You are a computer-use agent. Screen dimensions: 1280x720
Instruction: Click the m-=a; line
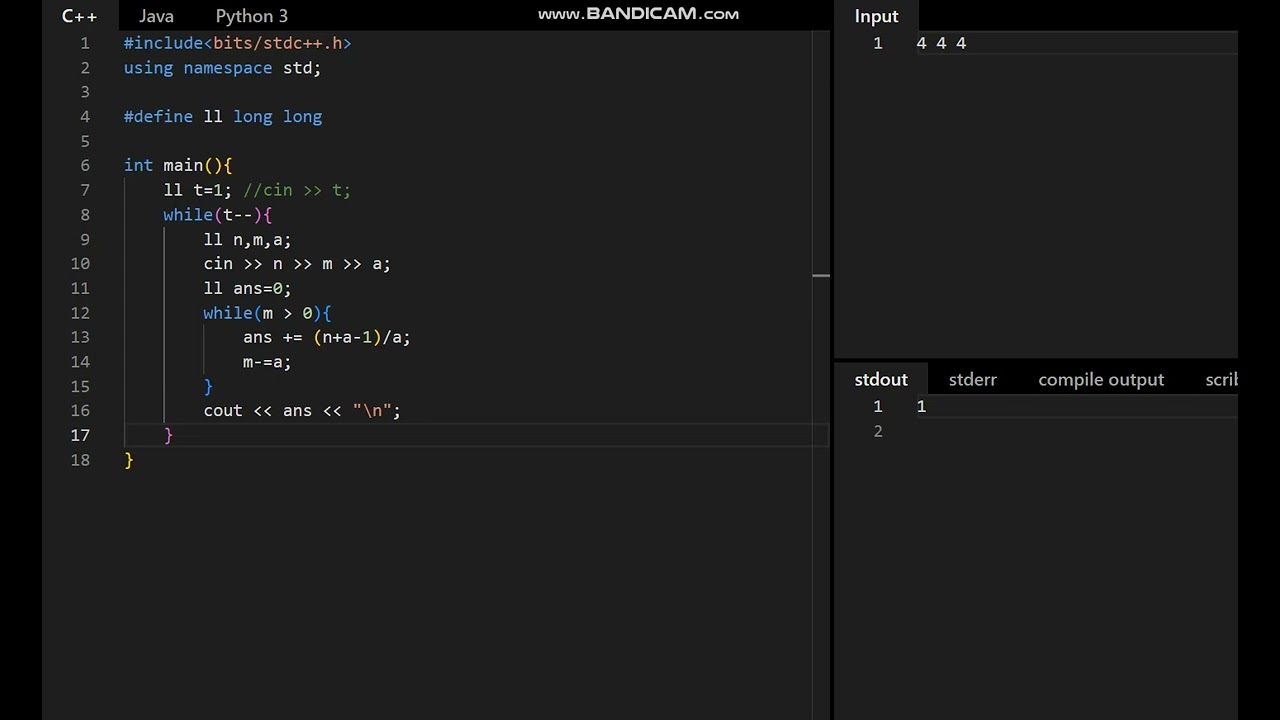click(x=267, y=362)
